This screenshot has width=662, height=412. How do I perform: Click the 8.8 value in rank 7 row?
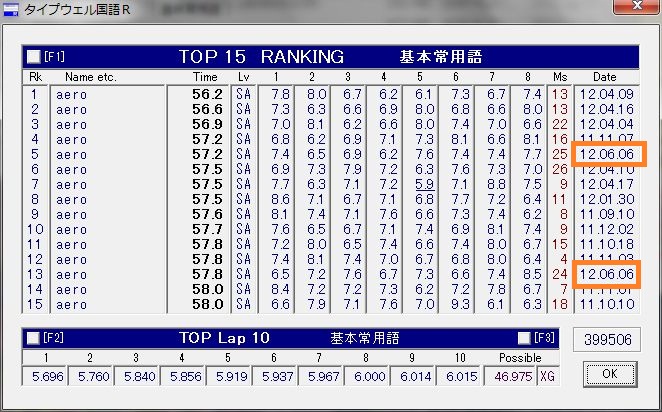pos(496,184)
